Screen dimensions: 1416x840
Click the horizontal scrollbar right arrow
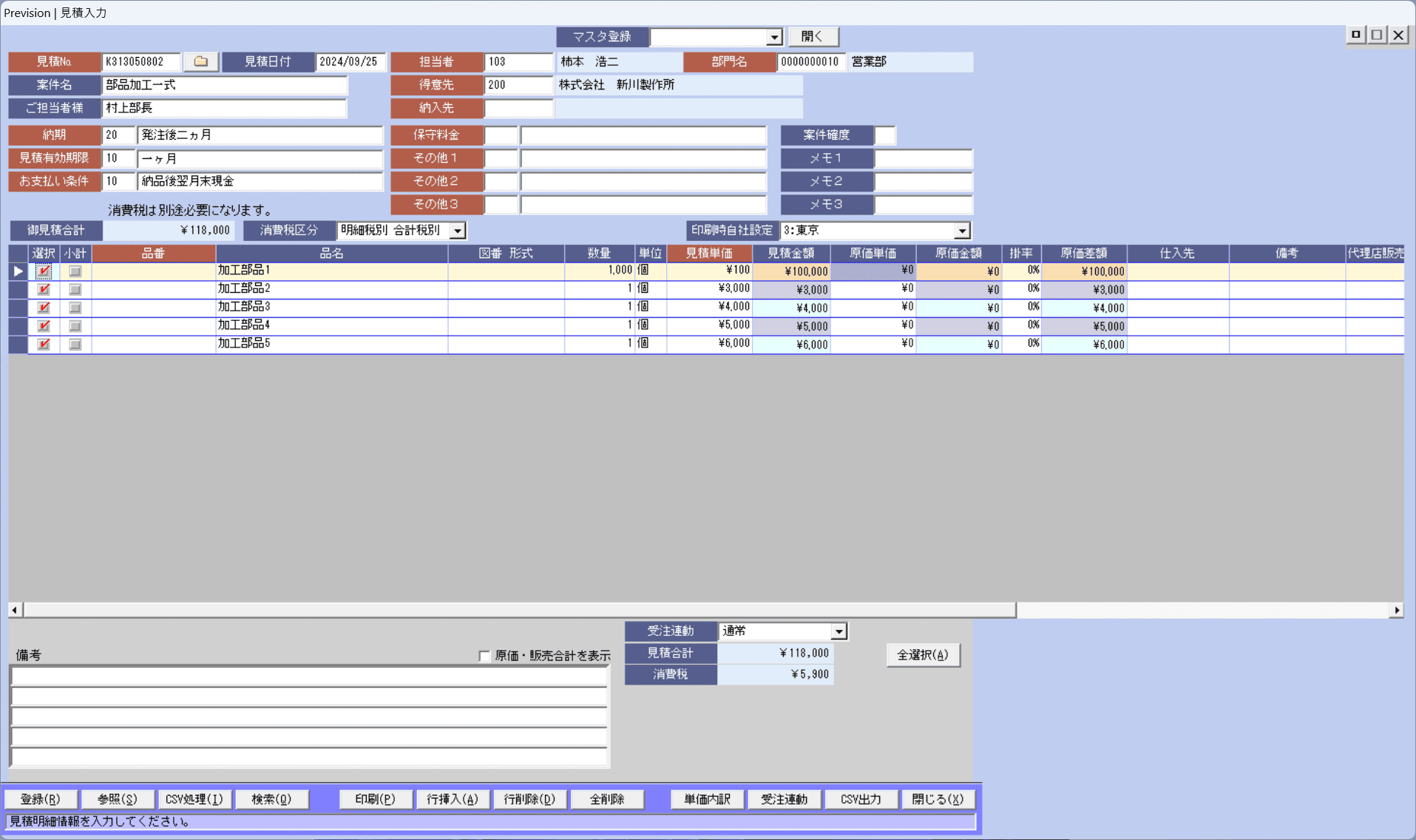pyautogui.click(x=1396, y=610)
